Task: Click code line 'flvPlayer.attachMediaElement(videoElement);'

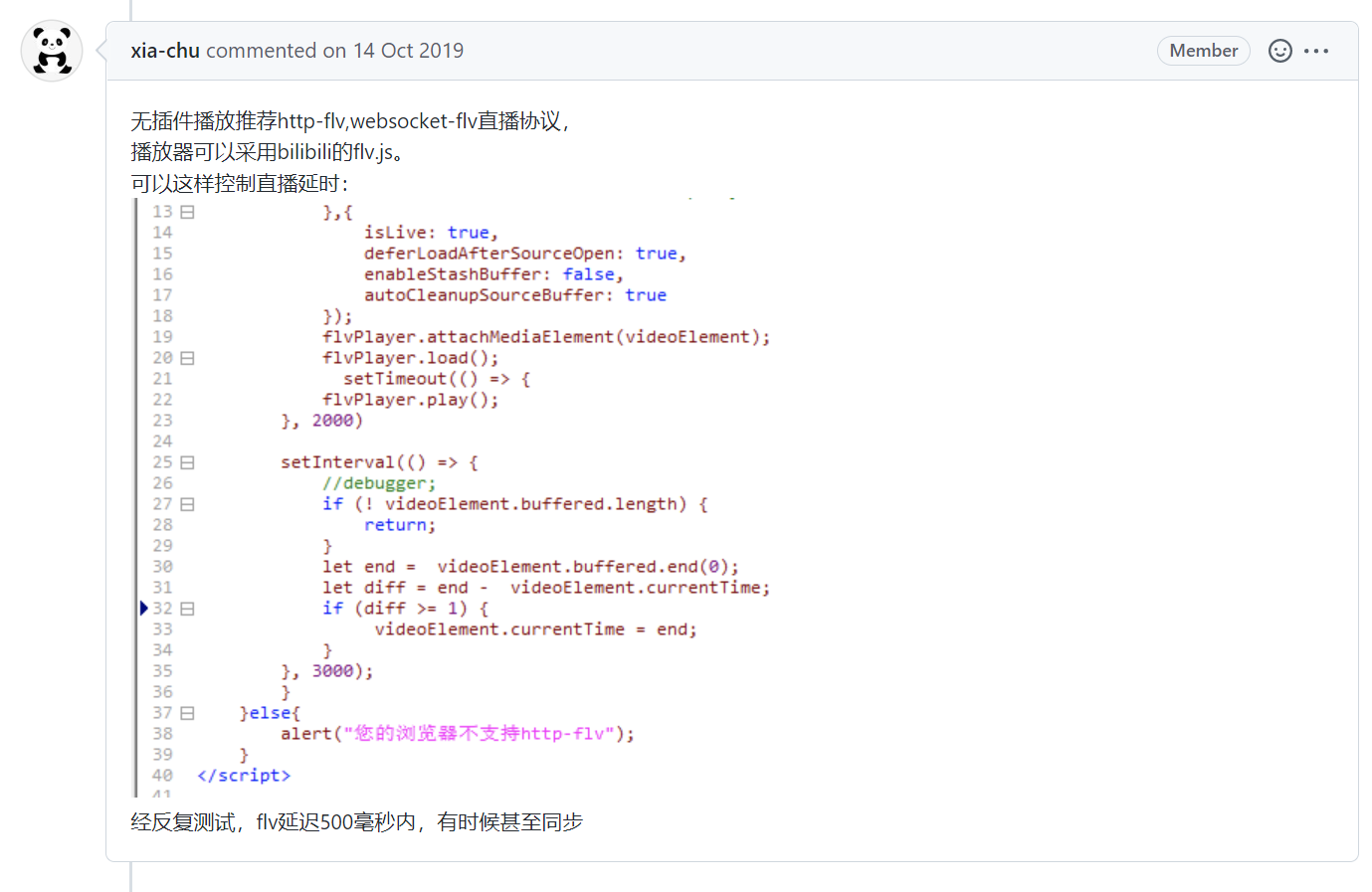Action: pyautogui.click(x=546, y=337)
